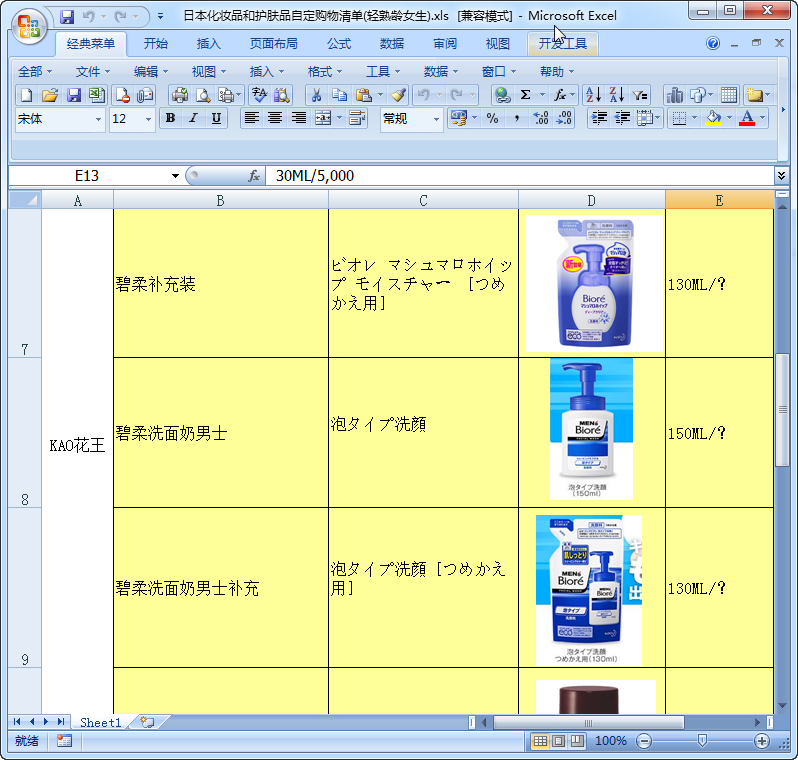Screen dimensions: 798x760
Task: Click the Paste clipboard icon
Action: [363, 95]
